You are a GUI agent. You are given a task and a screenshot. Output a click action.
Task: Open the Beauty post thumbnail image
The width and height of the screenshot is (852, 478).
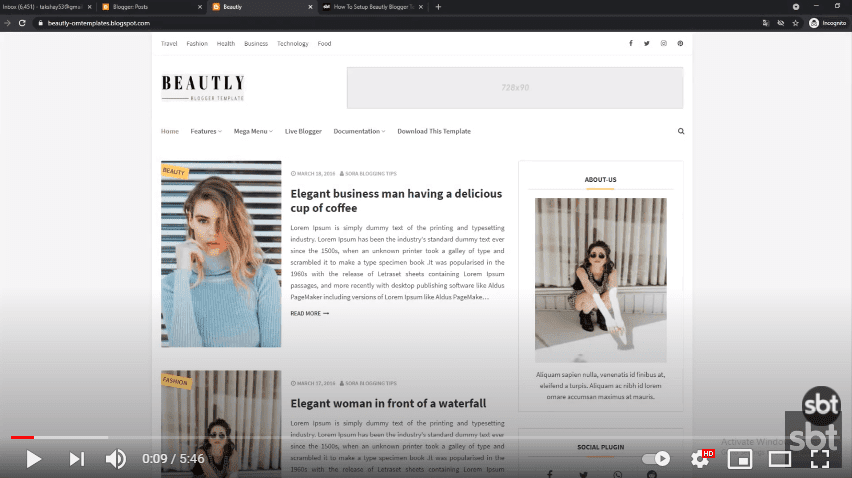[x=221, y=254]
